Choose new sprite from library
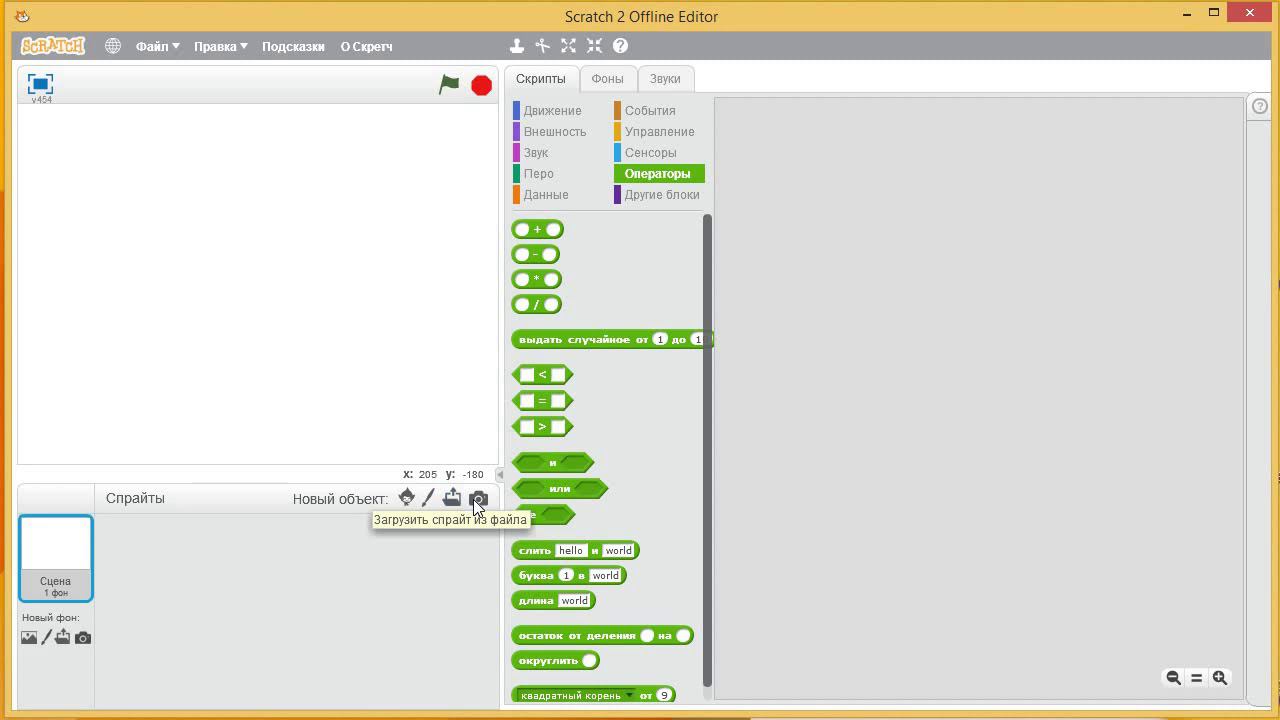The width and height of the screenshot is (1280, 720). [x=406, y=498]
